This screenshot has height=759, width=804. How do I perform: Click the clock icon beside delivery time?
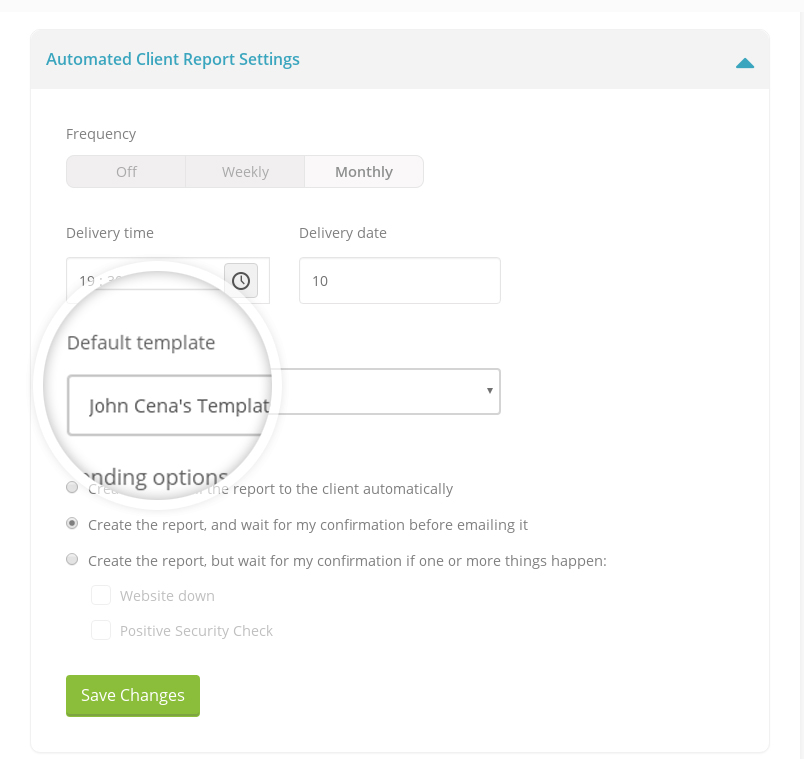pyautogui.click(x=241, y=281)
